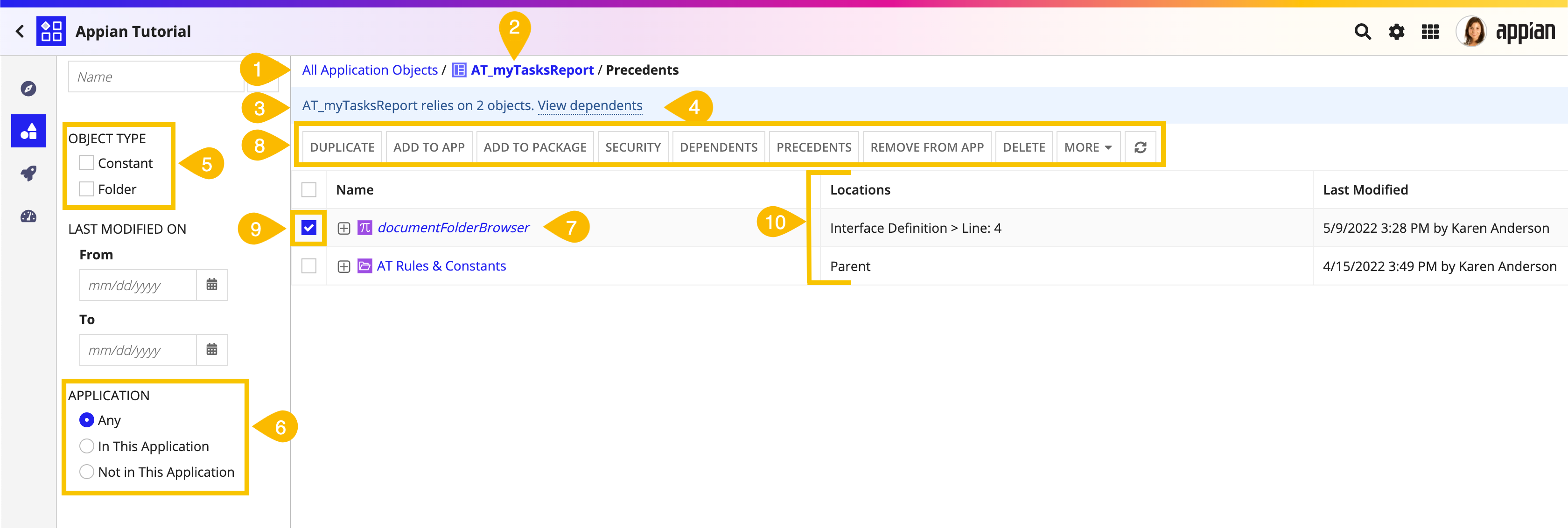Open the MORE dropdown menu

pos(1087,147)
